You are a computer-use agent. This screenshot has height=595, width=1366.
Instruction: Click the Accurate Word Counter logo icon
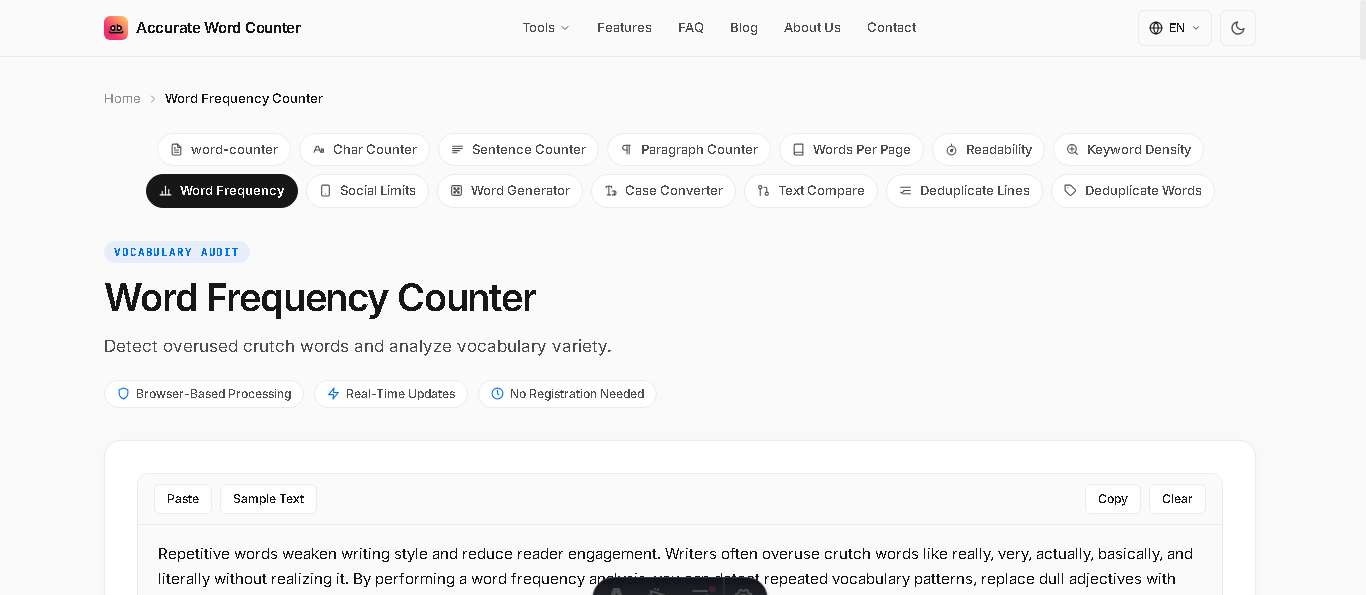[x=116, y=28]
